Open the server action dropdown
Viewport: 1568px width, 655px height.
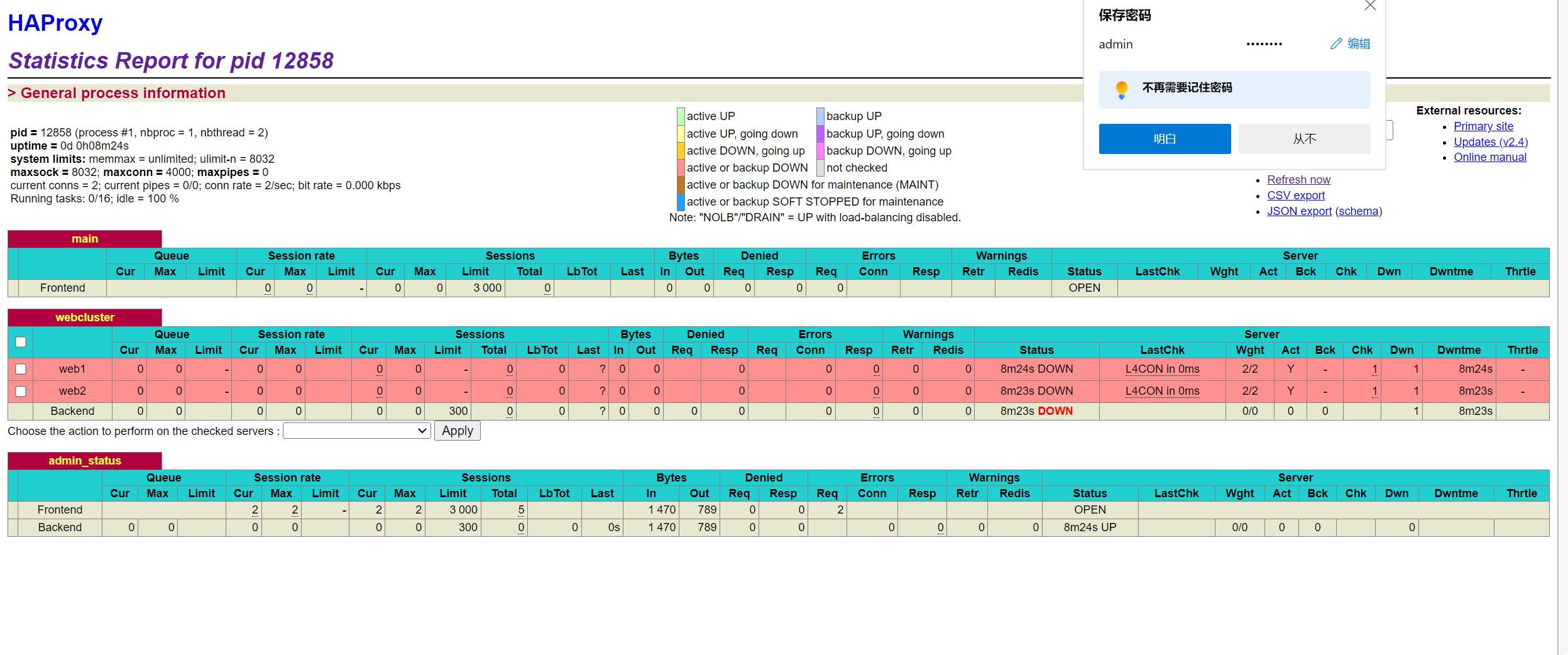coord(357,431)
